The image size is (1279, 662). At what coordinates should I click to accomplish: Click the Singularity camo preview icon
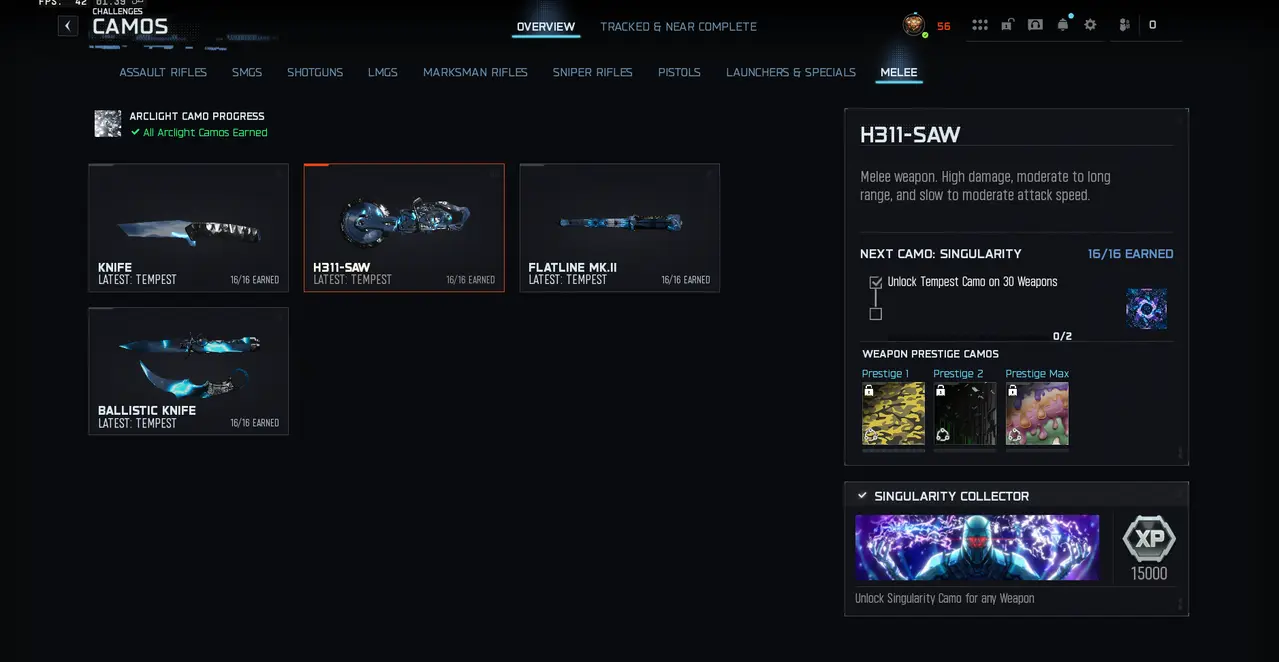coord(1146,309)
